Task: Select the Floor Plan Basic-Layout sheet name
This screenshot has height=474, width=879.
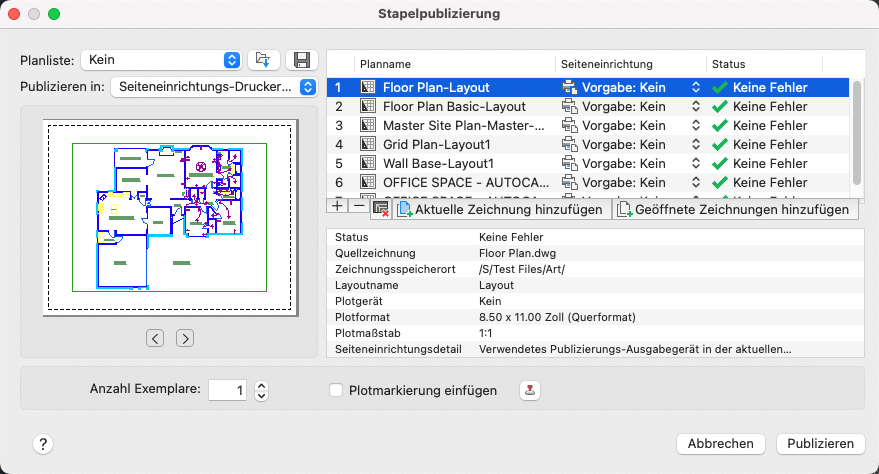Action: (x=455, y=106)
